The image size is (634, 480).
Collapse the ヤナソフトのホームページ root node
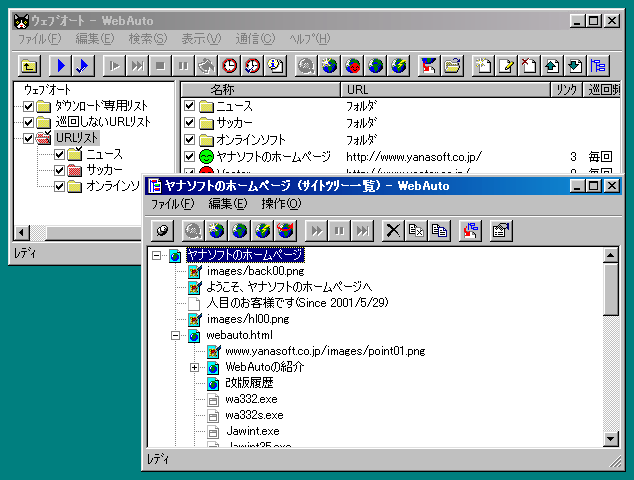pos(156,255)
